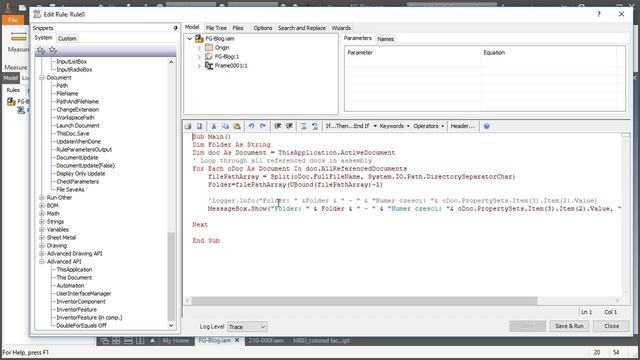Viewport: 640px width, 360px height.
Task: Click the Close button at the bottom right
Action: coord(611,326)
